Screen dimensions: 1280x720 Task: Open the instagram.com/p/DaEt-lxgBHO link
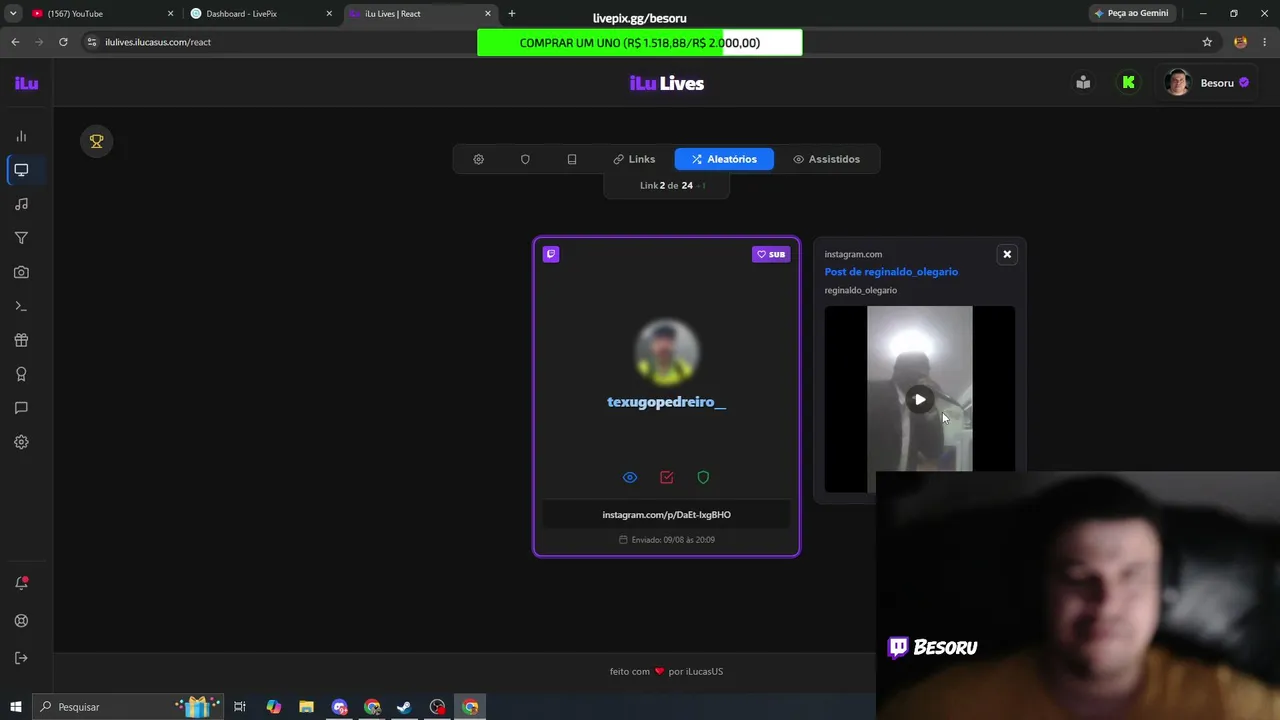pyautogui.click(x=667, y=515)
